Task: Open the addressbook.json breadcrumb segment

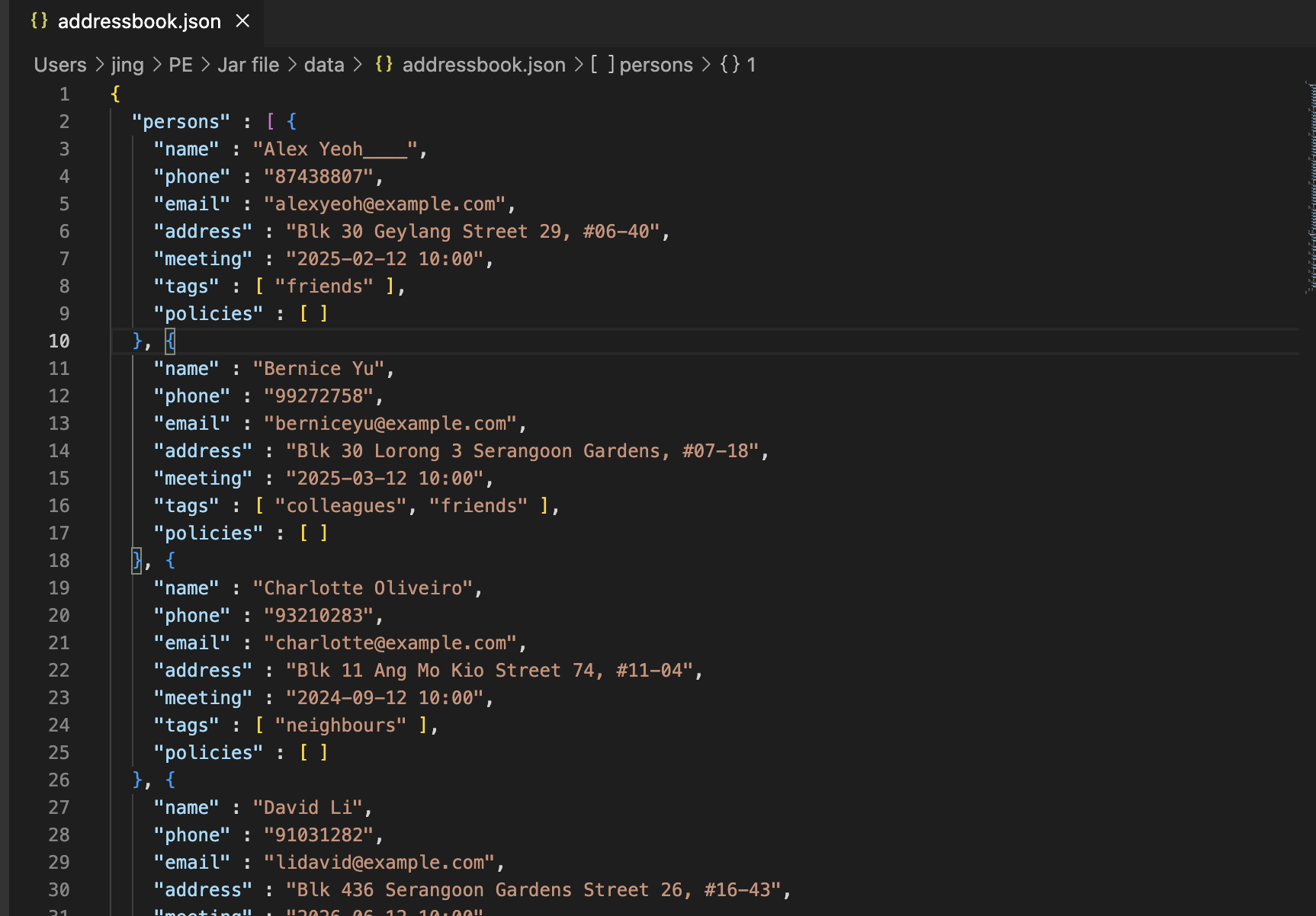Action: [484, 65]
